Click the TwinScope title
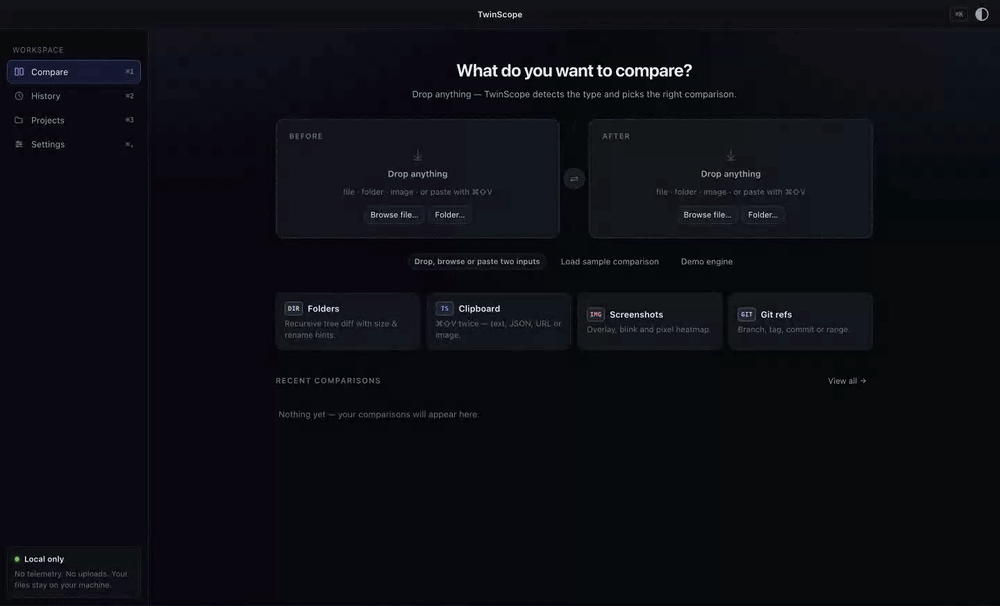 (500, 14)
